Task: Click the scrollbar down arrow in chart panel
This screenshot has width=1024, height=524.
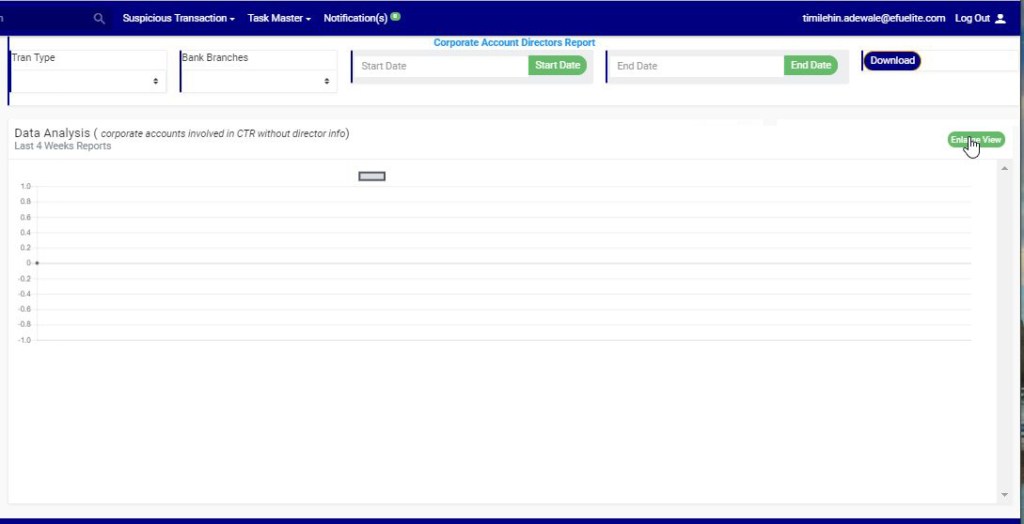Action: [x=1004, y=495]
